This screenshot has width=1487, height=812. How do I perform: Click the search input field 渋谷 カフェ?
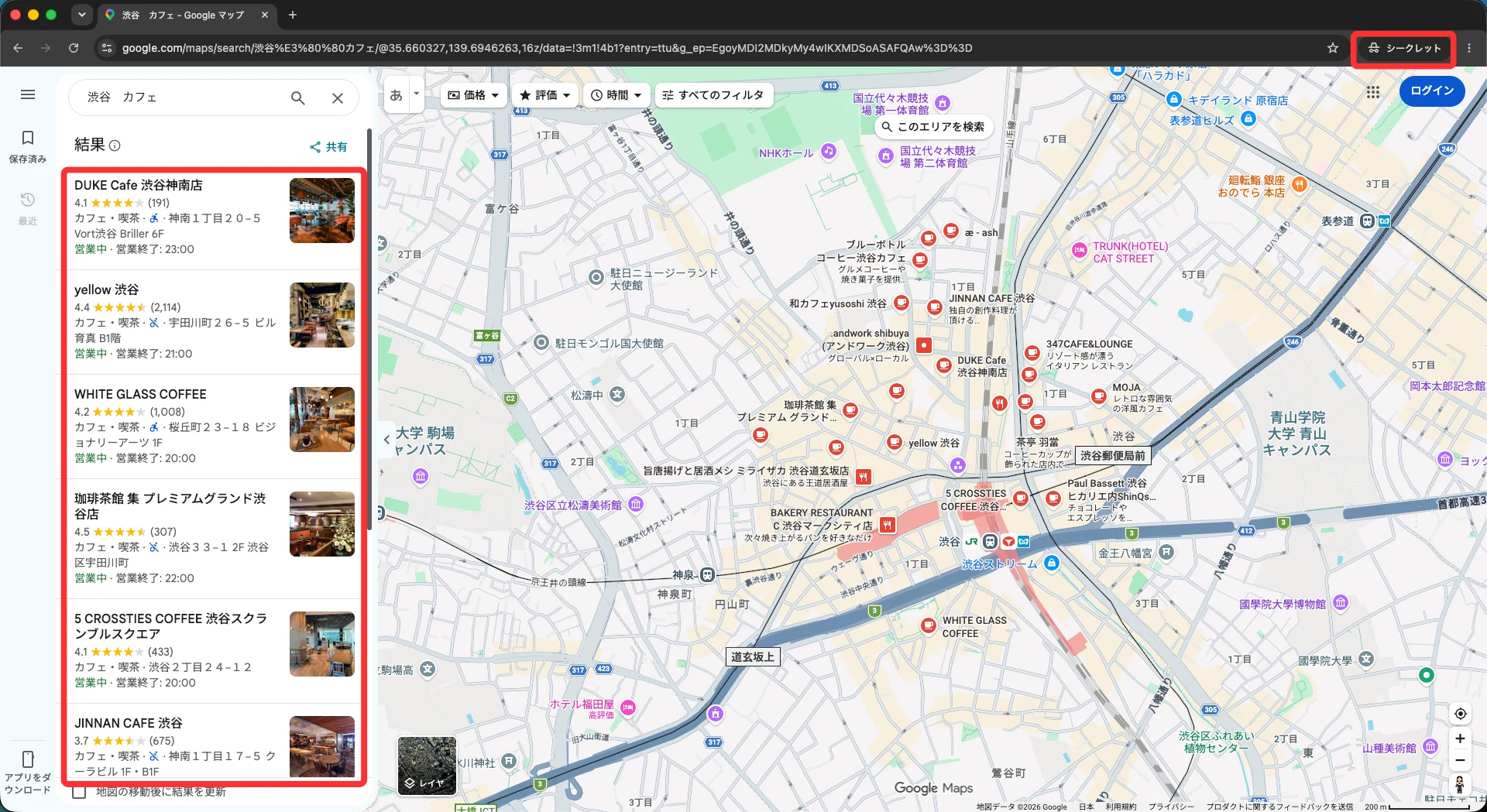tap(182, 98)
